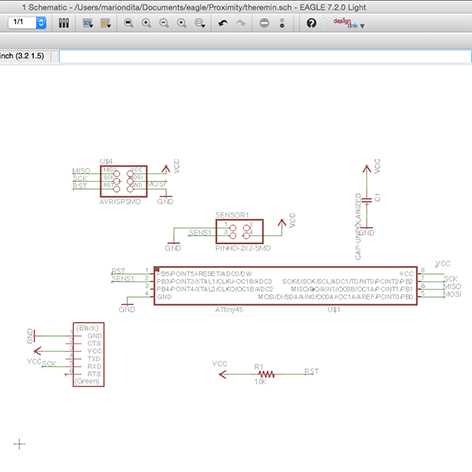Image resolution: width=472 pixels, height=472 pixels.
Task: Run the script dropdown icon
Action: (x=88, y=23)
